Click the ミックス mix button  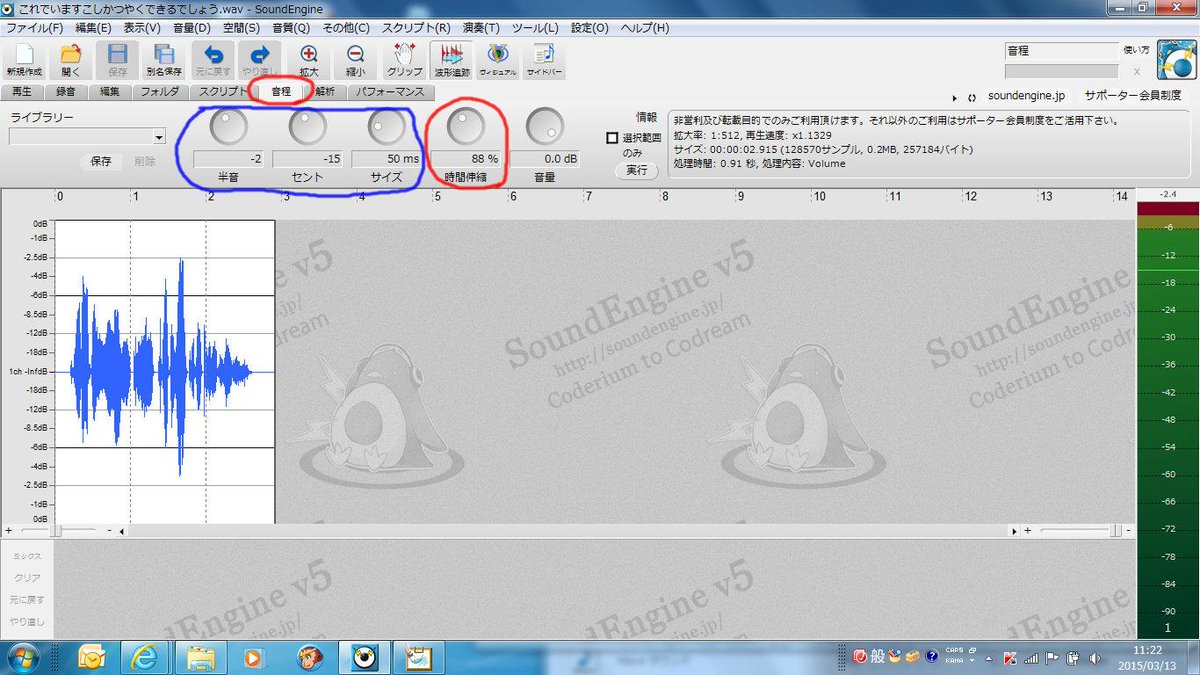click(x=27, y=555)
